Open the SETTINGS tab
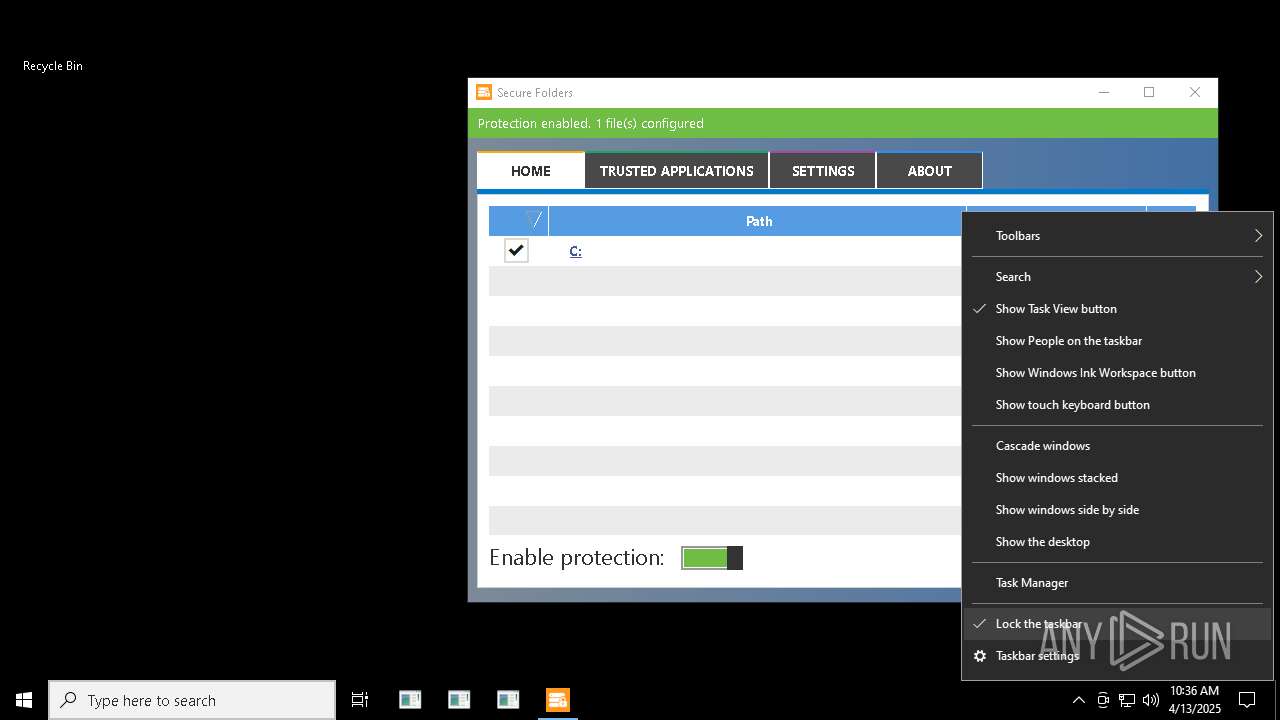 pos(823,171)
